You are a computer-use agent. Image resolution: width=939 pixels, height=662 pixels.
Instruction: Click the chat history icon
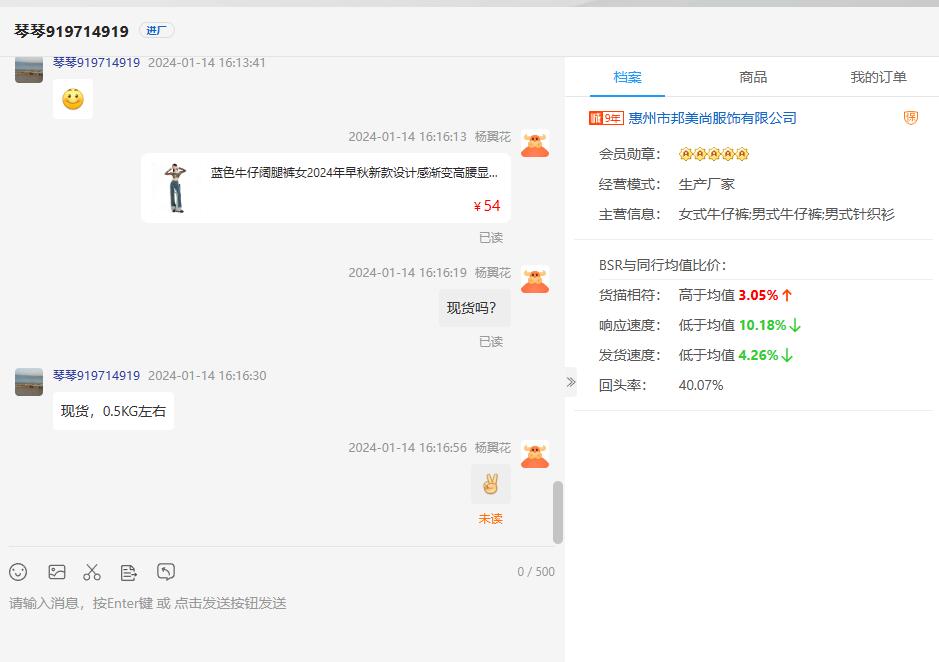tap(166, 572)
